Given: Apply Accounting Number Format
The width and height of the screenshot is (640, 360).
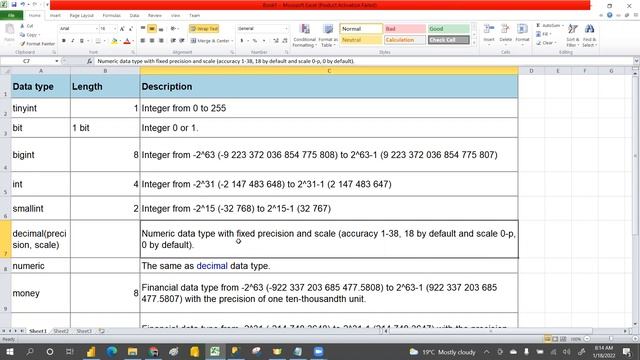Looking at the screenshot, I should pos(243,41).
